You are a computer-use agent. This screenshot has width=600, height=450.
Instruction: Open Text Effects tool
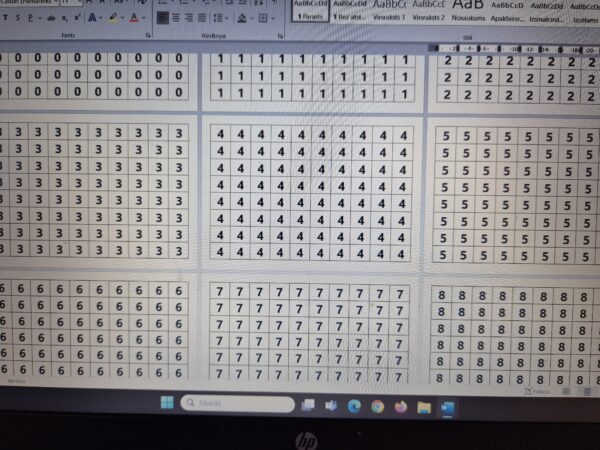click(x=92, y=18)
